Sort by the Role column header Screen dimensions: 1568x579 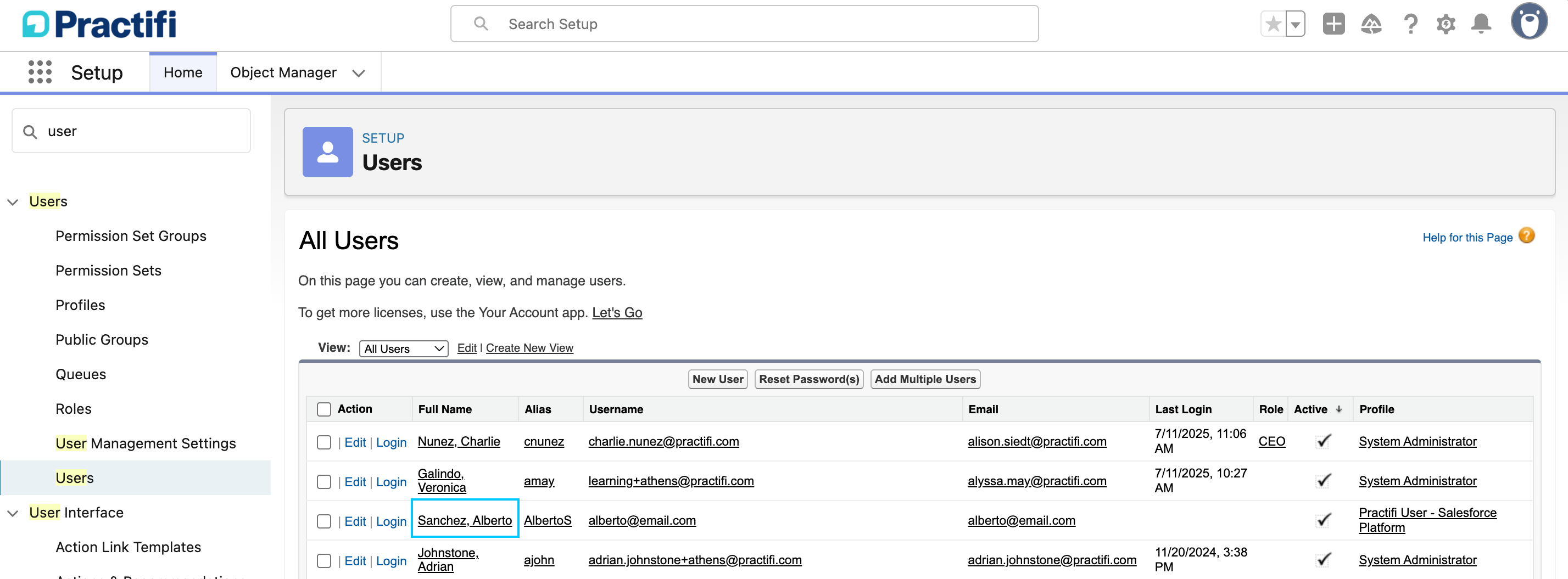(1271, 409)
